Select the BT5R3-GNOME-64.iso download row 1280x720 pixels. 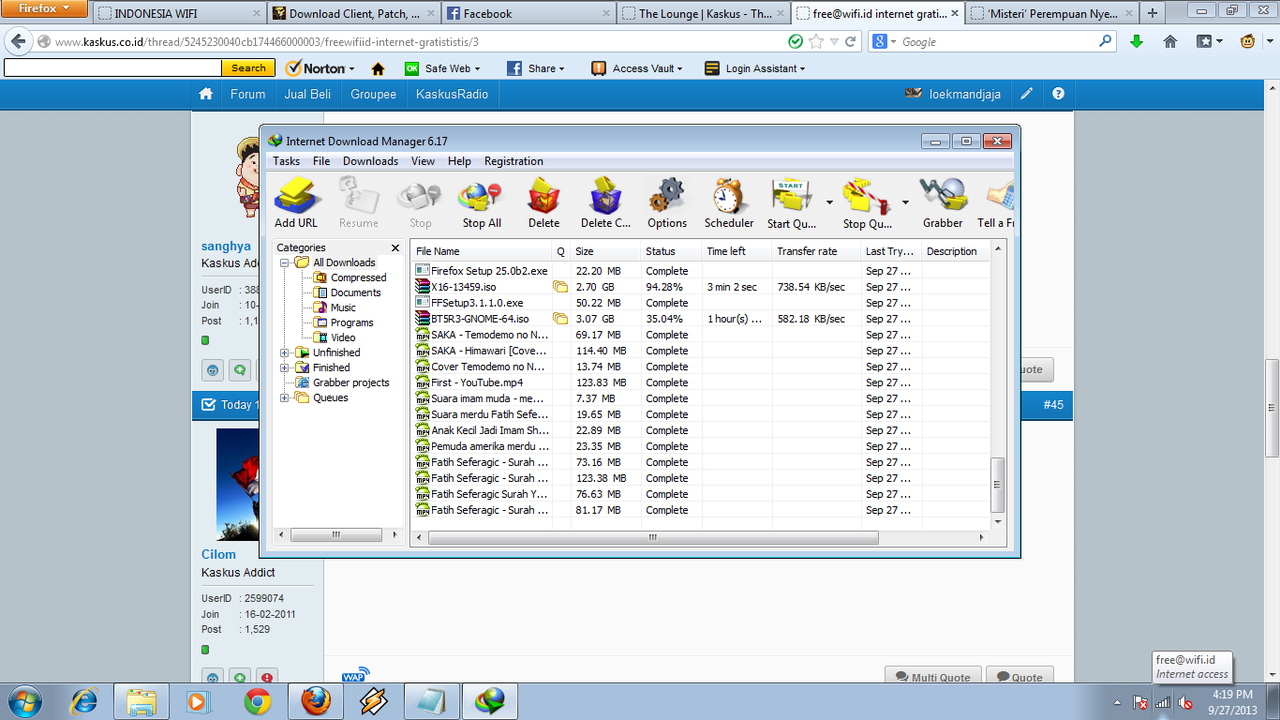point(700,319)
